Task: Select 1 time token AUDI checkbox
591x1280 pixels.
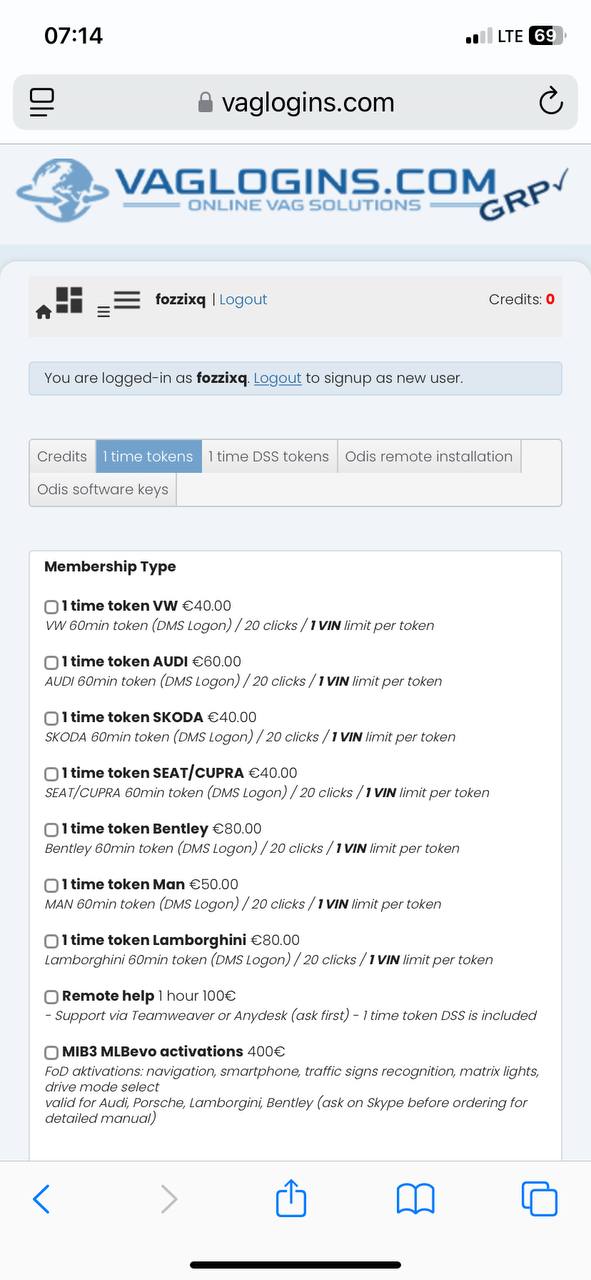Action: pos(51,662)
